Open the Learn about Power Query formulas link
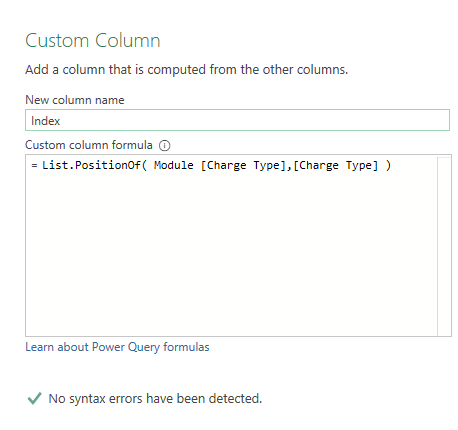The width and height of the screenshot is (458, 430). tap(117, 347)
